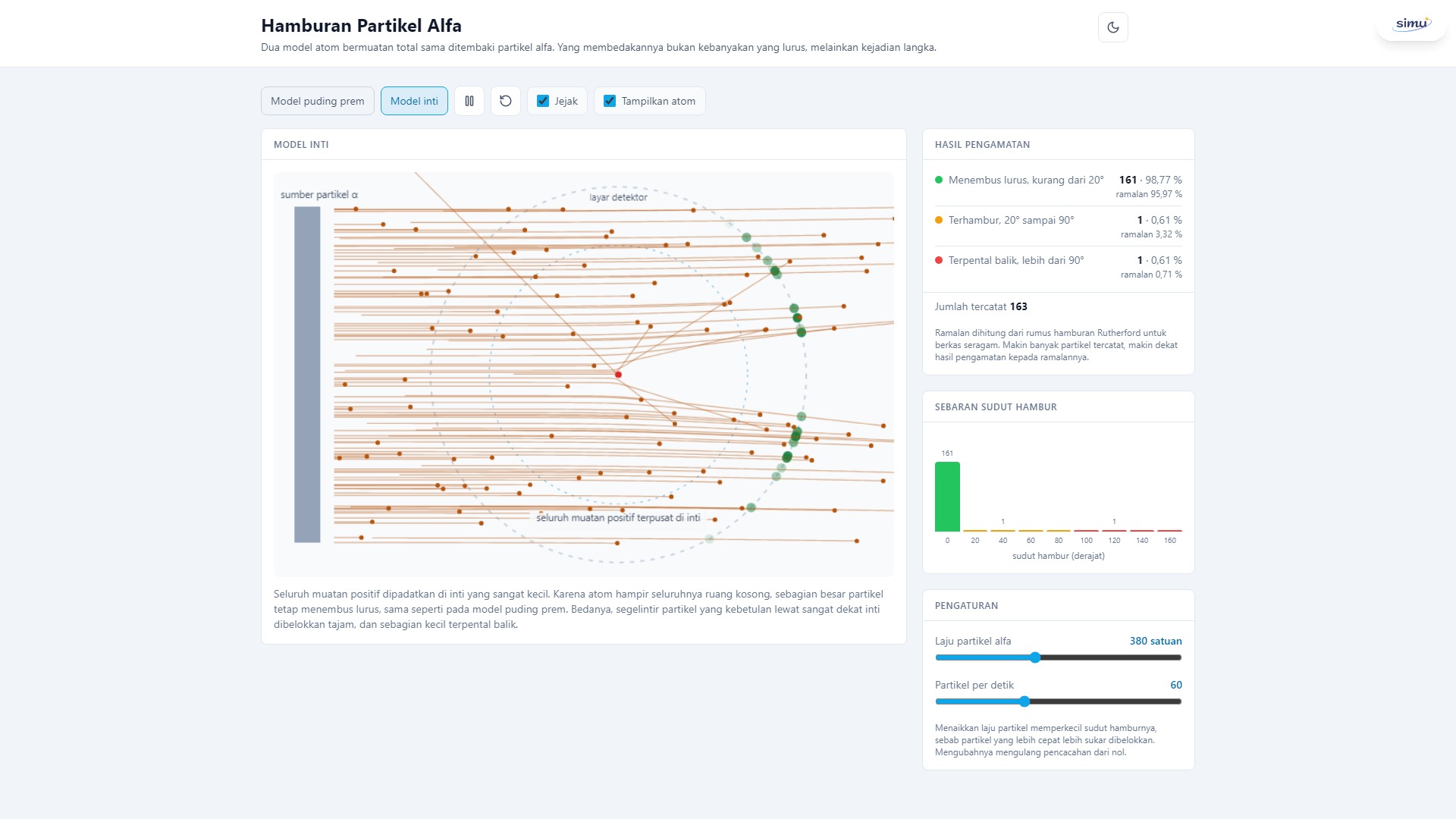Toggle dark mode with the moon icon

point(1112,27)
